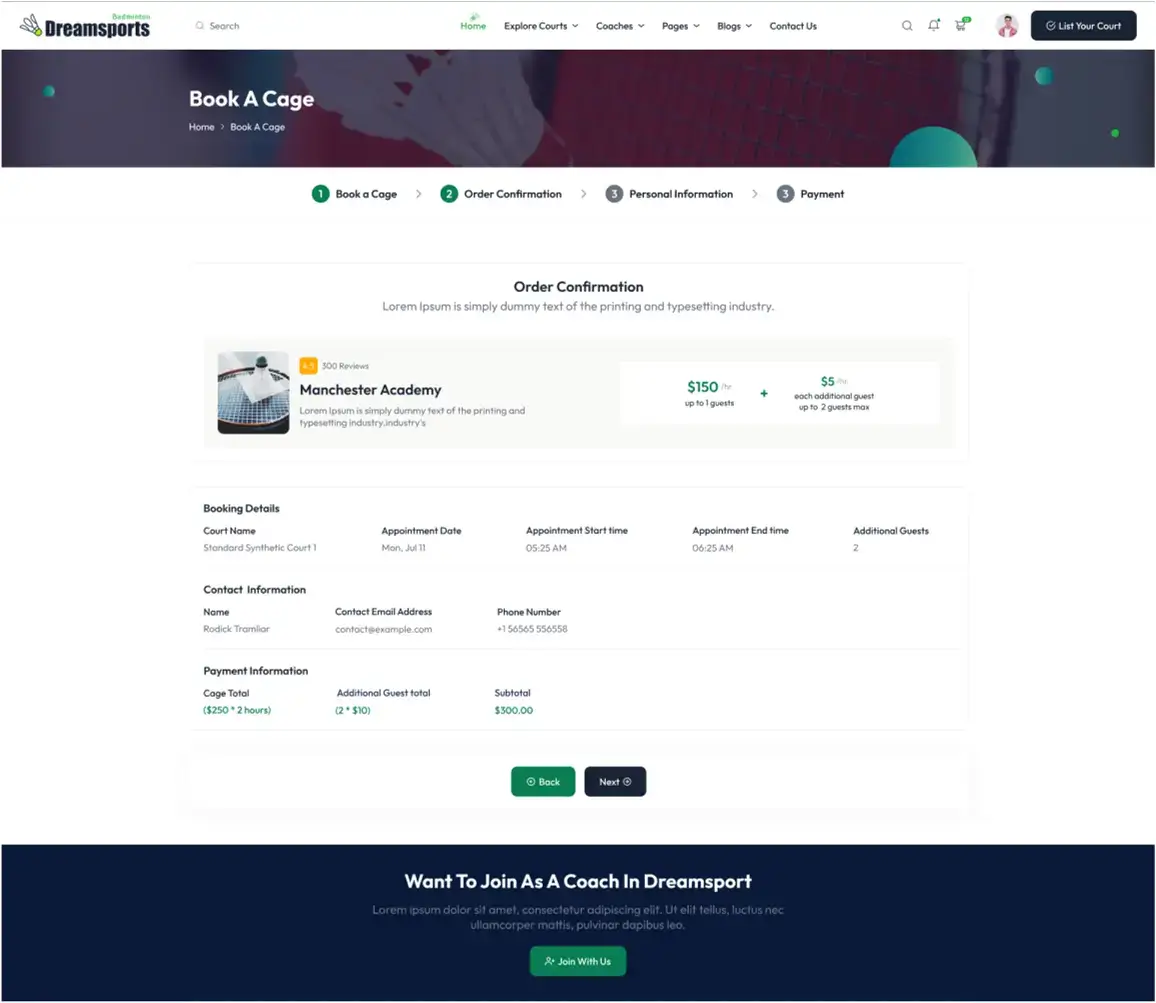Image resolution: width=1156 pixels, height=1003 pixels.
Task: Open the Home menu item
Action: click(x=473, y=26)
